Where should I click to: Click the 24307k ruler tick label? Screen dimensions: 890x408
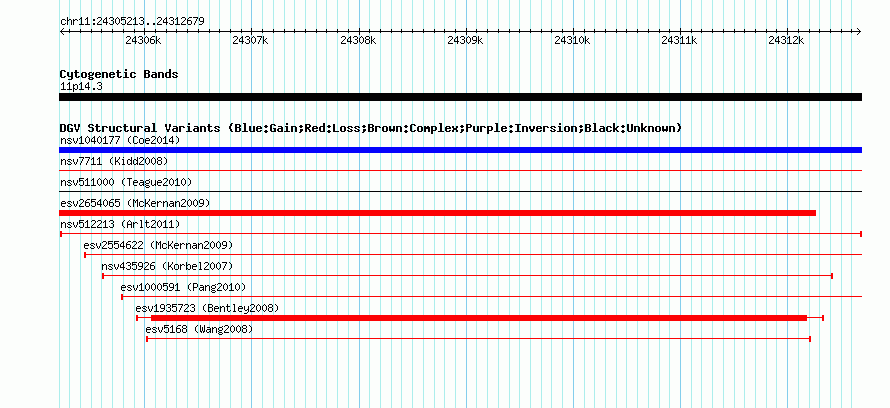click(x=251, y=40)
